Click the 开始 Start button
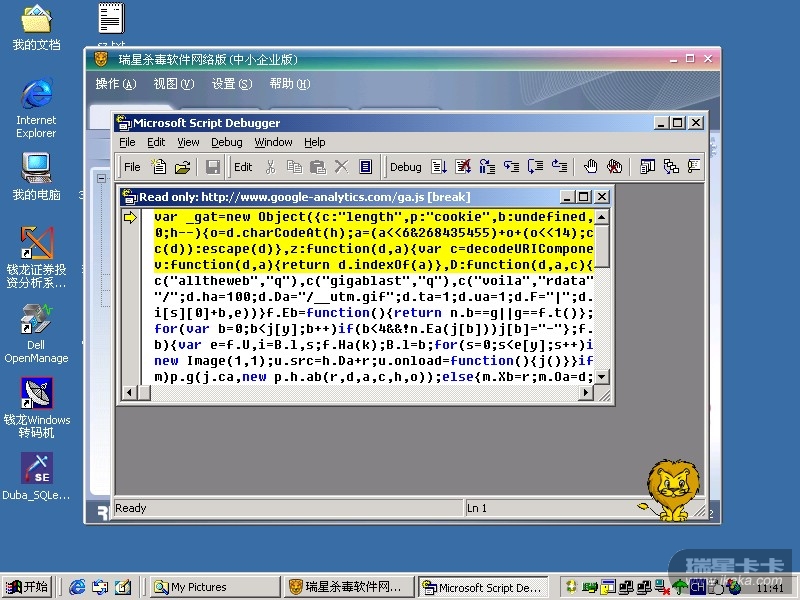This screenshot has width=800, height=600. (26, 587)
